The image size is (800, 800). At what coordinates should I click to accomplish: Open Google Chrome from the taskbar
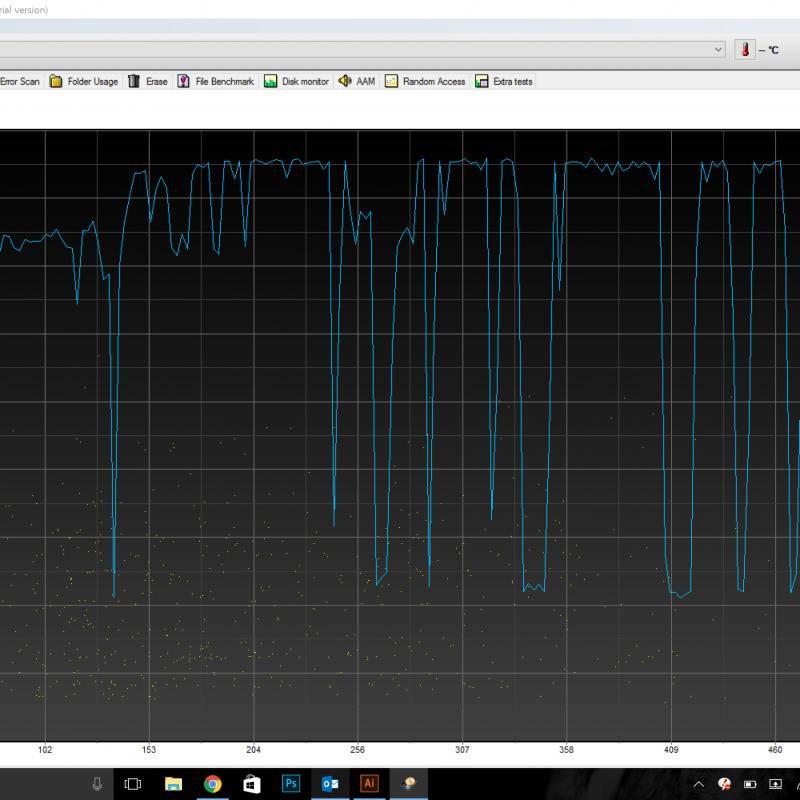tap(212, 784)
